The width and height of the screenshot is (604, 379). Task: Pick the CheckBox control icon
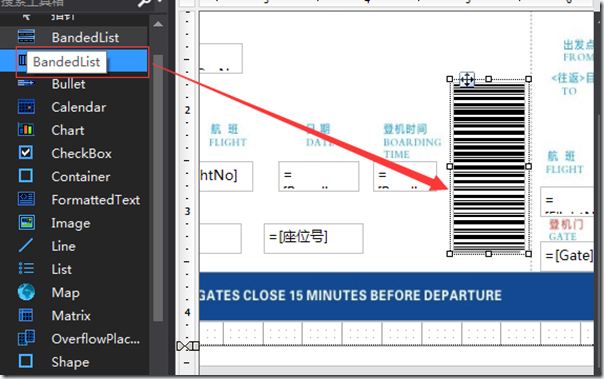tap(26, 153)
